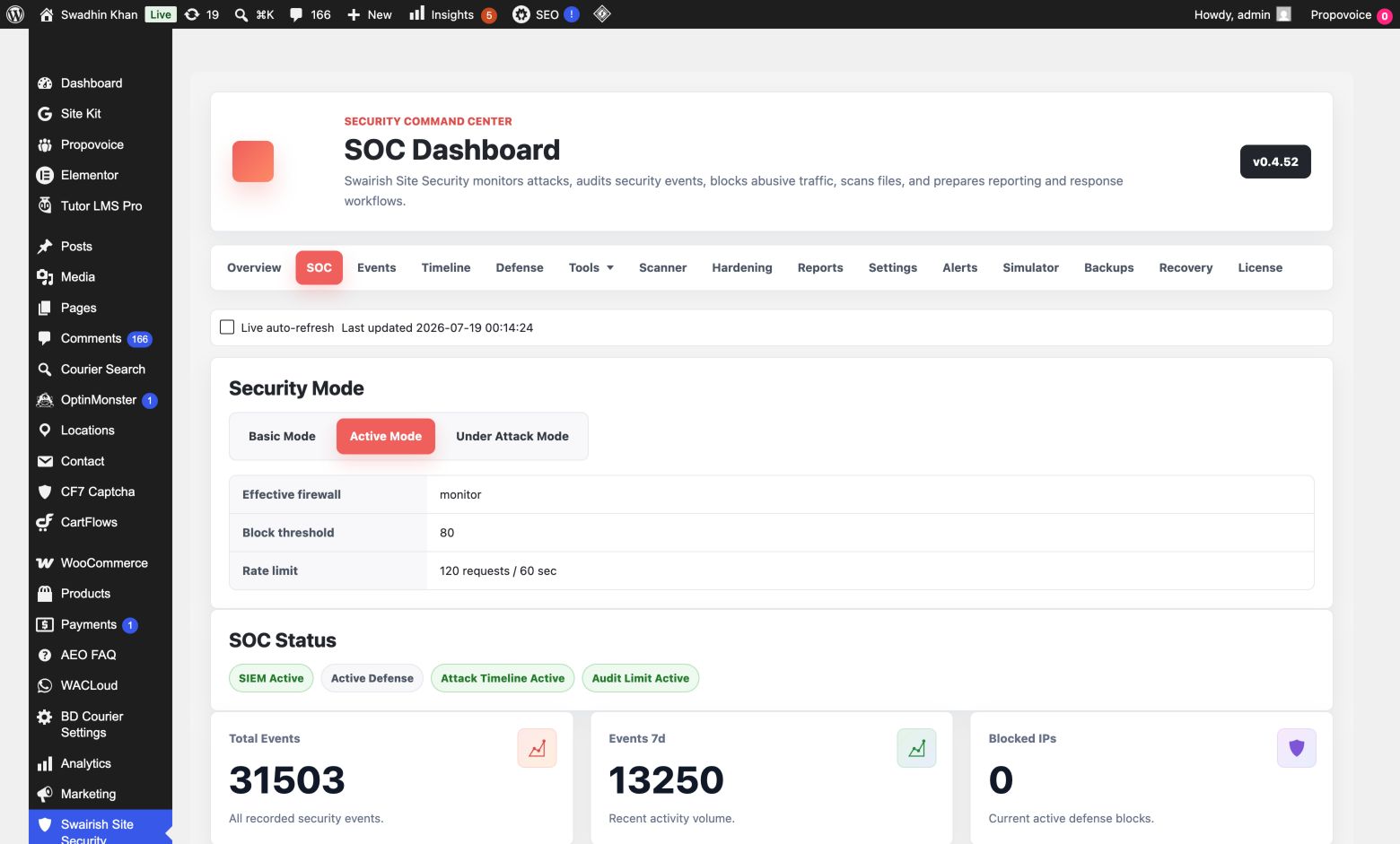This screenshot has height=844, width=1400.
Task: Open the Backups tab
Action: click(x=1109, y=267)
